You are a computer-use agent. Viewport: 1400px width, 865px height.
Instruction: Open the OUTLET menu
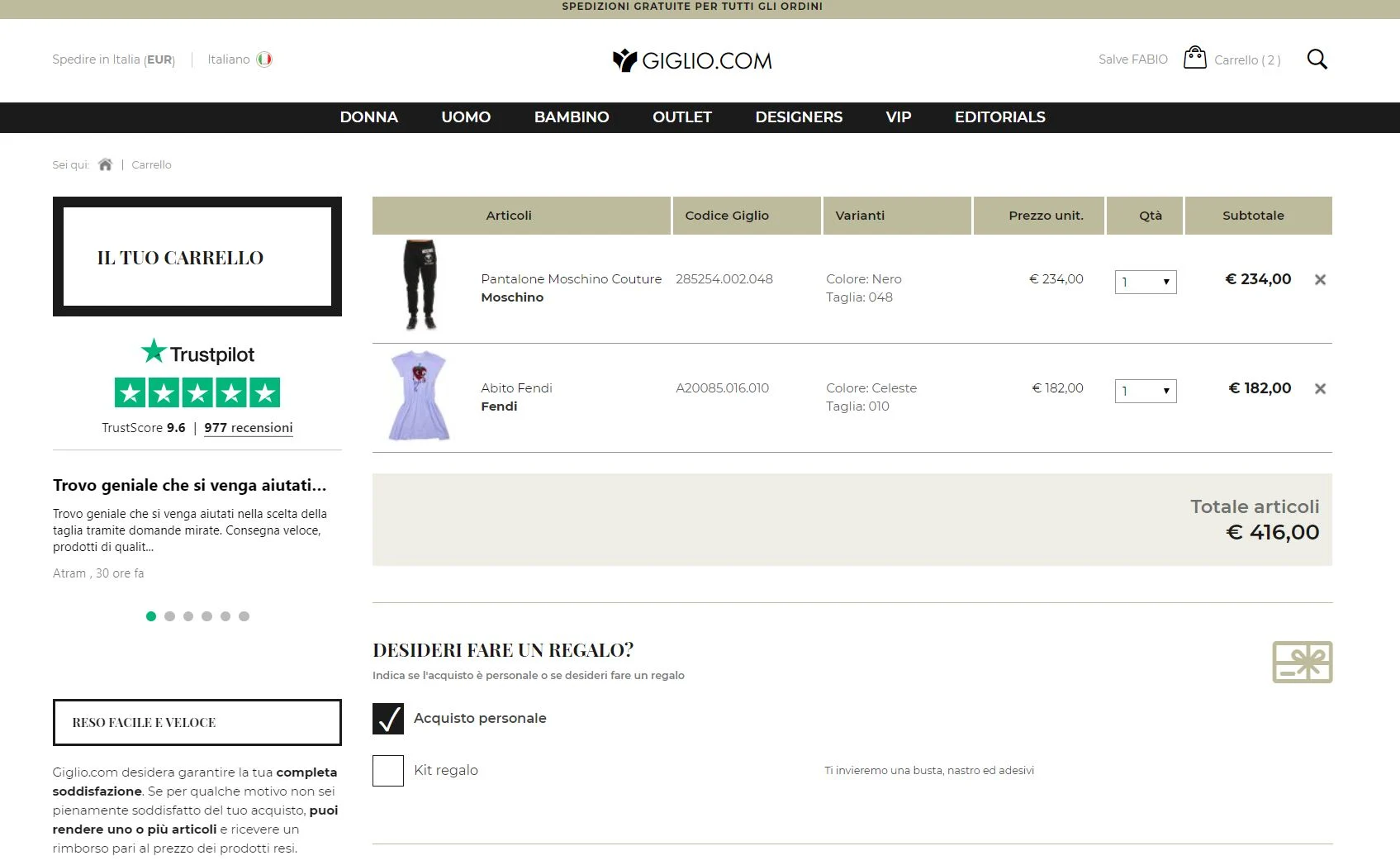click(682, 117)
